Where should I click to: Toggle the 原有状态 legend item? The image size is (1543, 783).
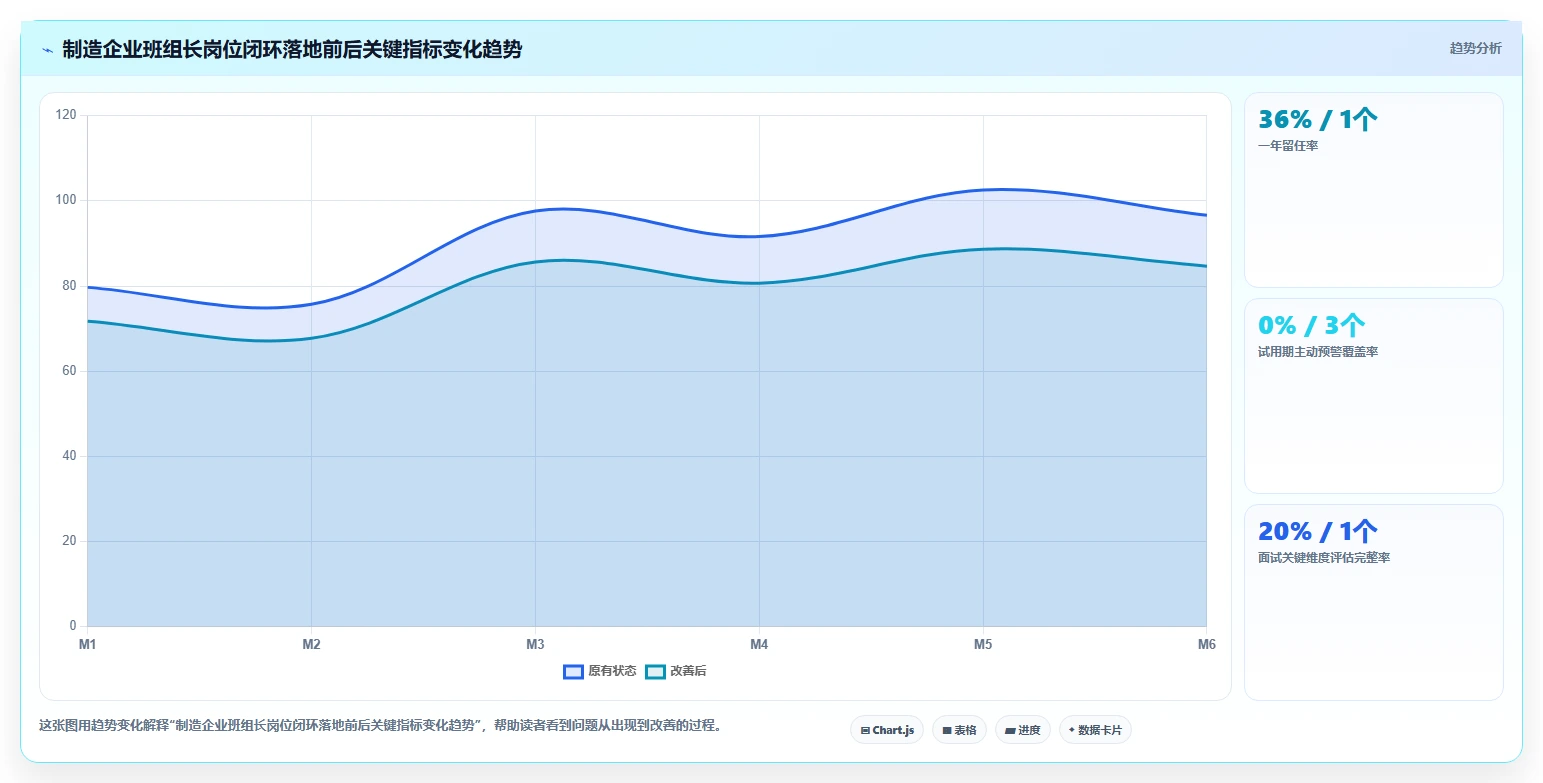600,671
